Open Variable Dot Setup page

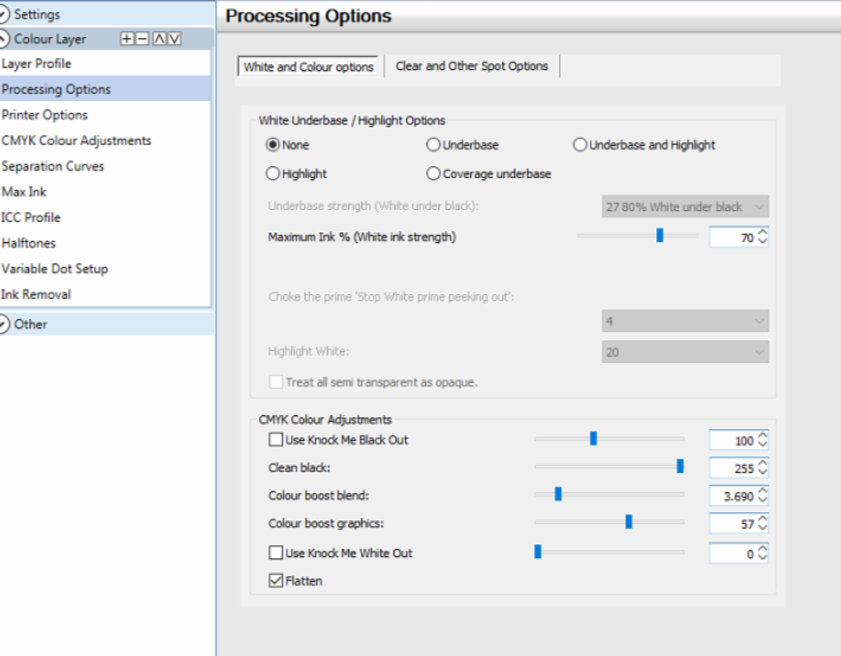click(105, 269)
